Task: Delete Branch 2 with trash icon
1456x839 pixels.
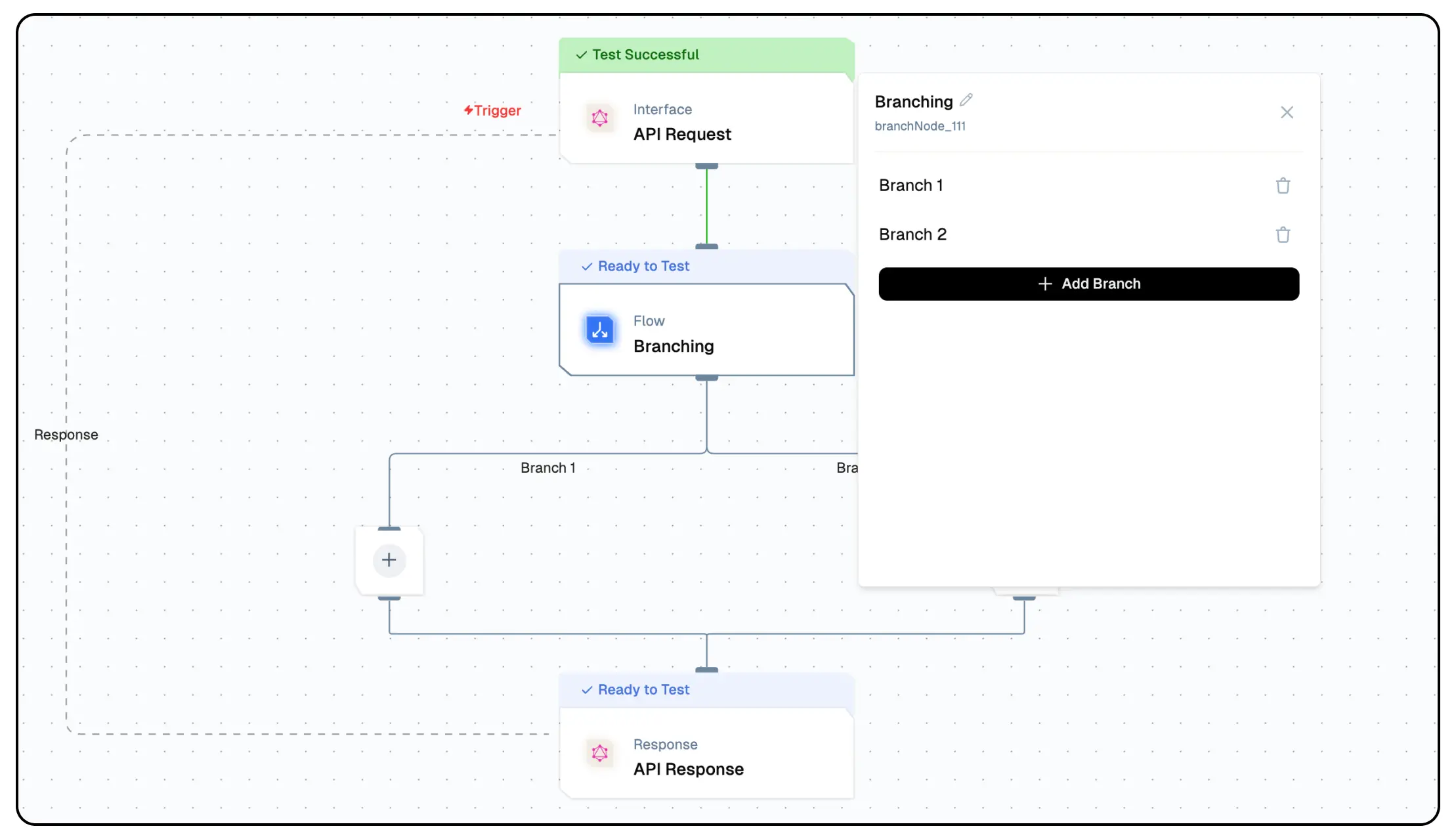Action: tap(1283, 235)
